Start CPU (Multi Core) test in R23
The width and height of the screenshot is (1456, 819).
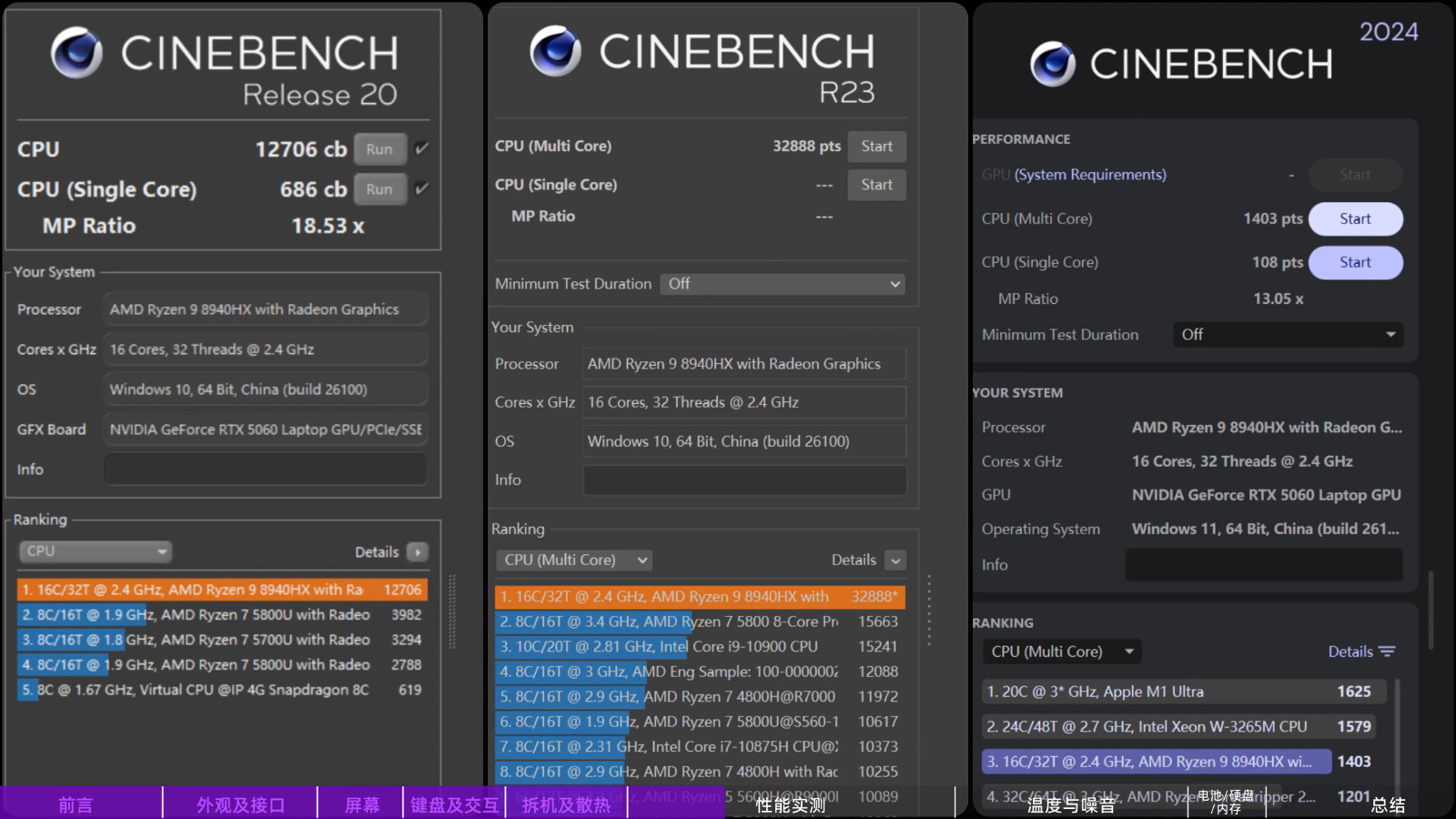coord(876,147)
